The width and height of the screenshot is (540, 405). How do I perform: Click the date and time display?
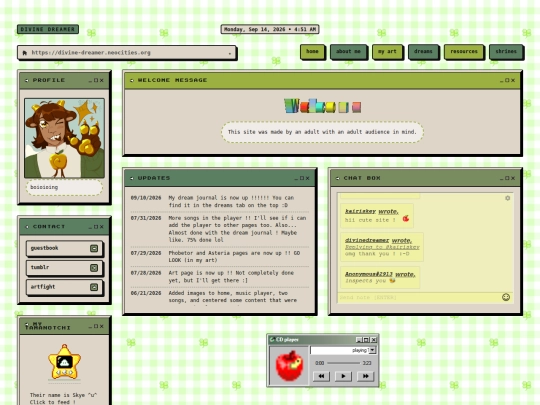270,29
